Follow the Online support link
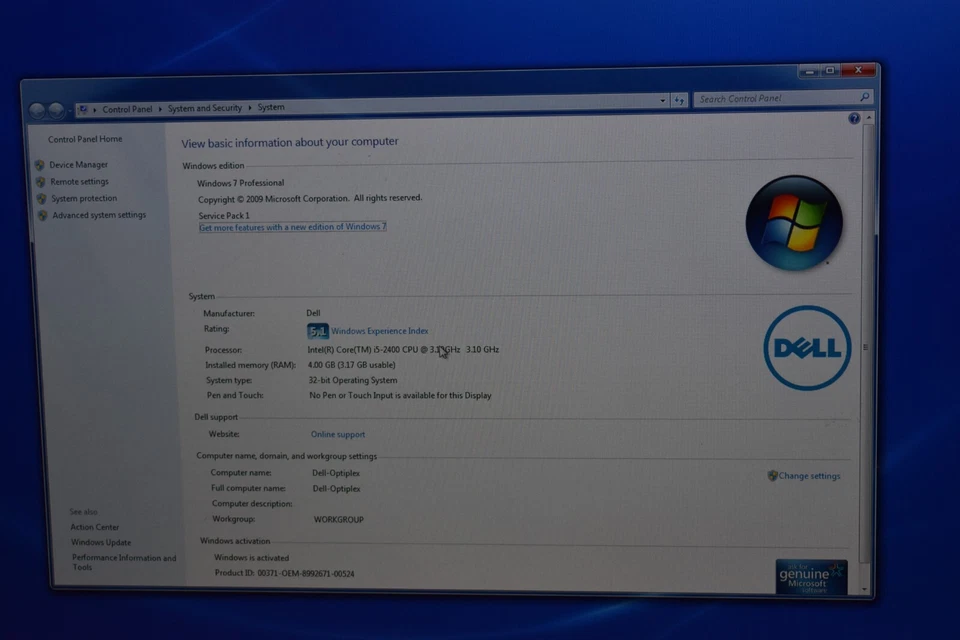The height and width of the screenshot is (640, 960). tap(337, 434)
